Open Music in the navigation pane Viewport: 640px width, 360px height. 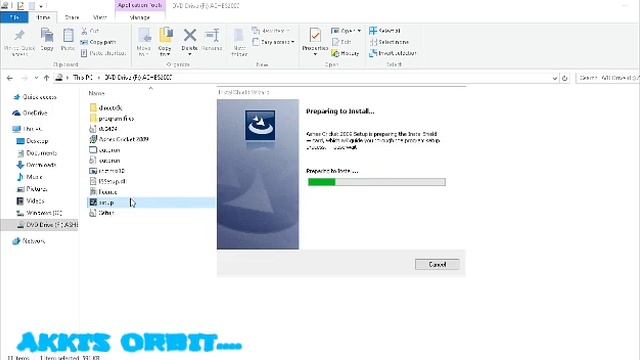click(30, 177)
